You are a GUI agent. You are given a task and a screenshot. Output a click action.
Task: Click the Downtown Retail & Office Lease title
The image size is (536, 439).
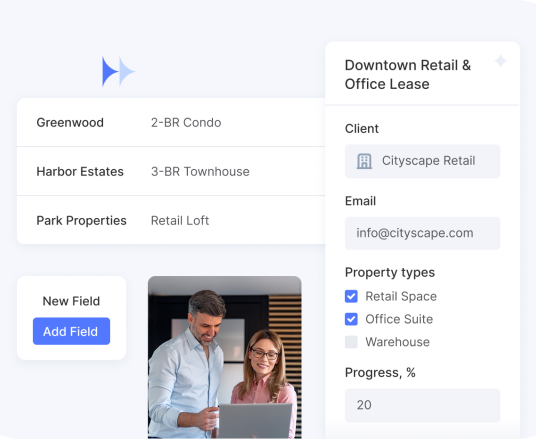408,75
